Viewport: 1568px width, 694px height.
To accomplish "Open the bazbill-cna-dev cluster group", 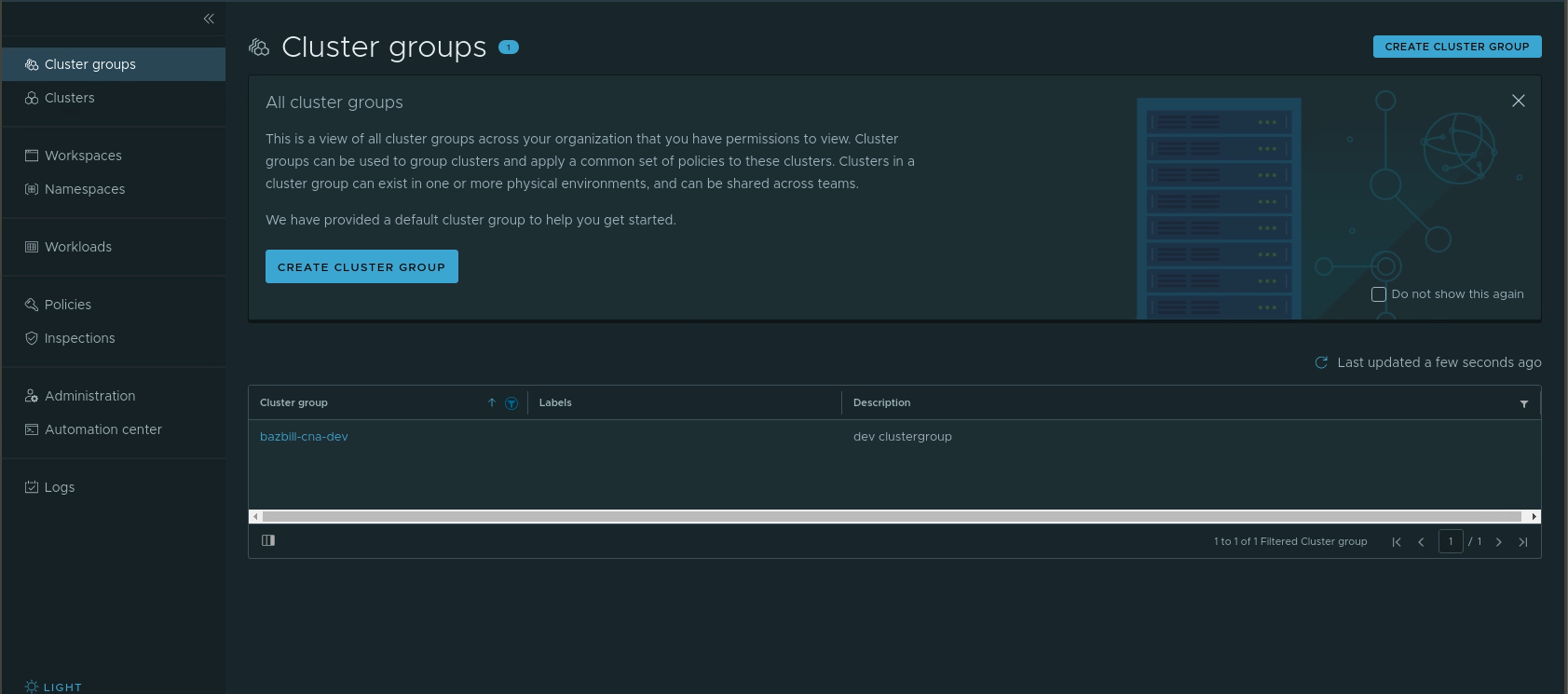I will point(304,436).
